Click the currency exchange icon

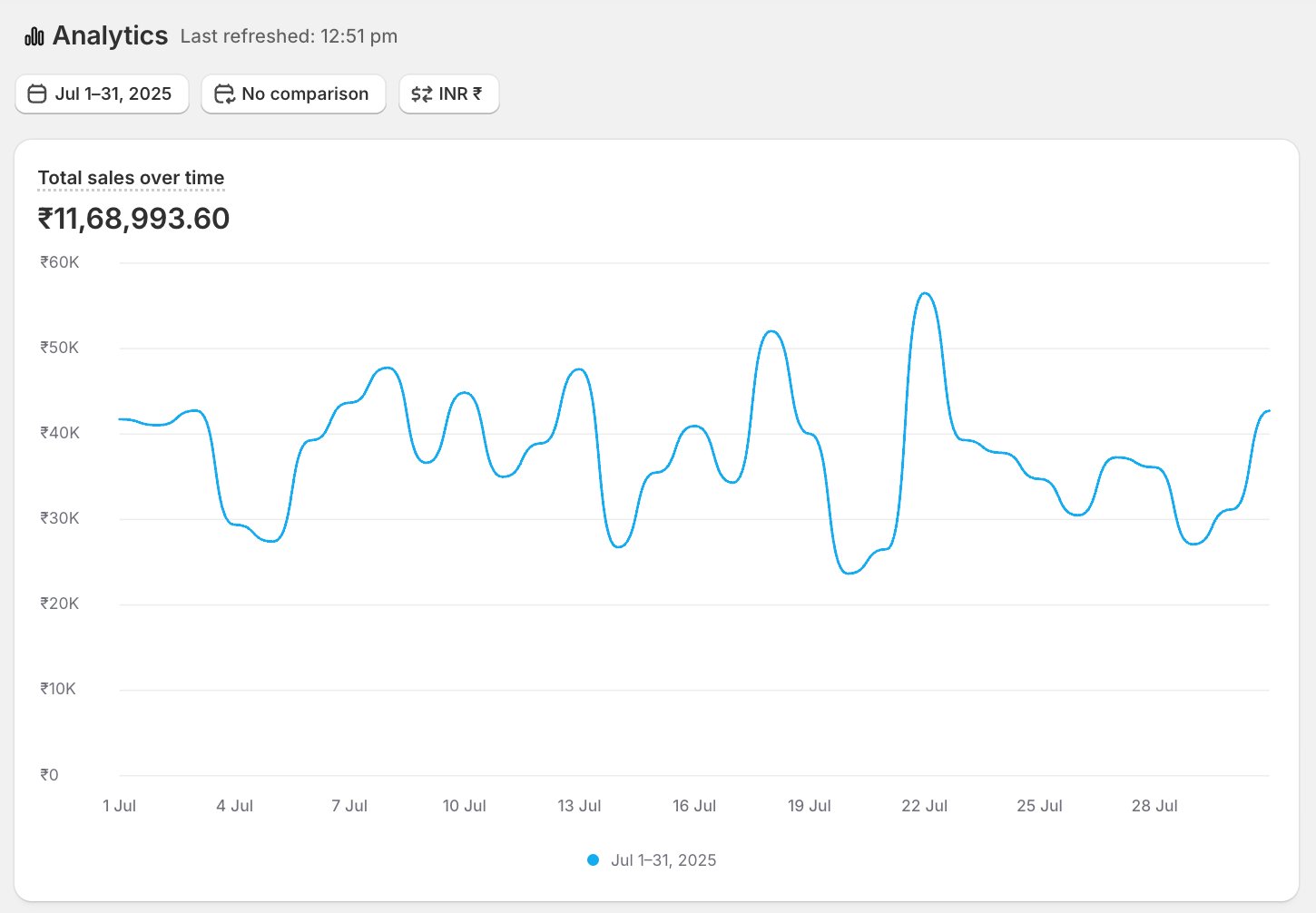click(x=421, y=93)
